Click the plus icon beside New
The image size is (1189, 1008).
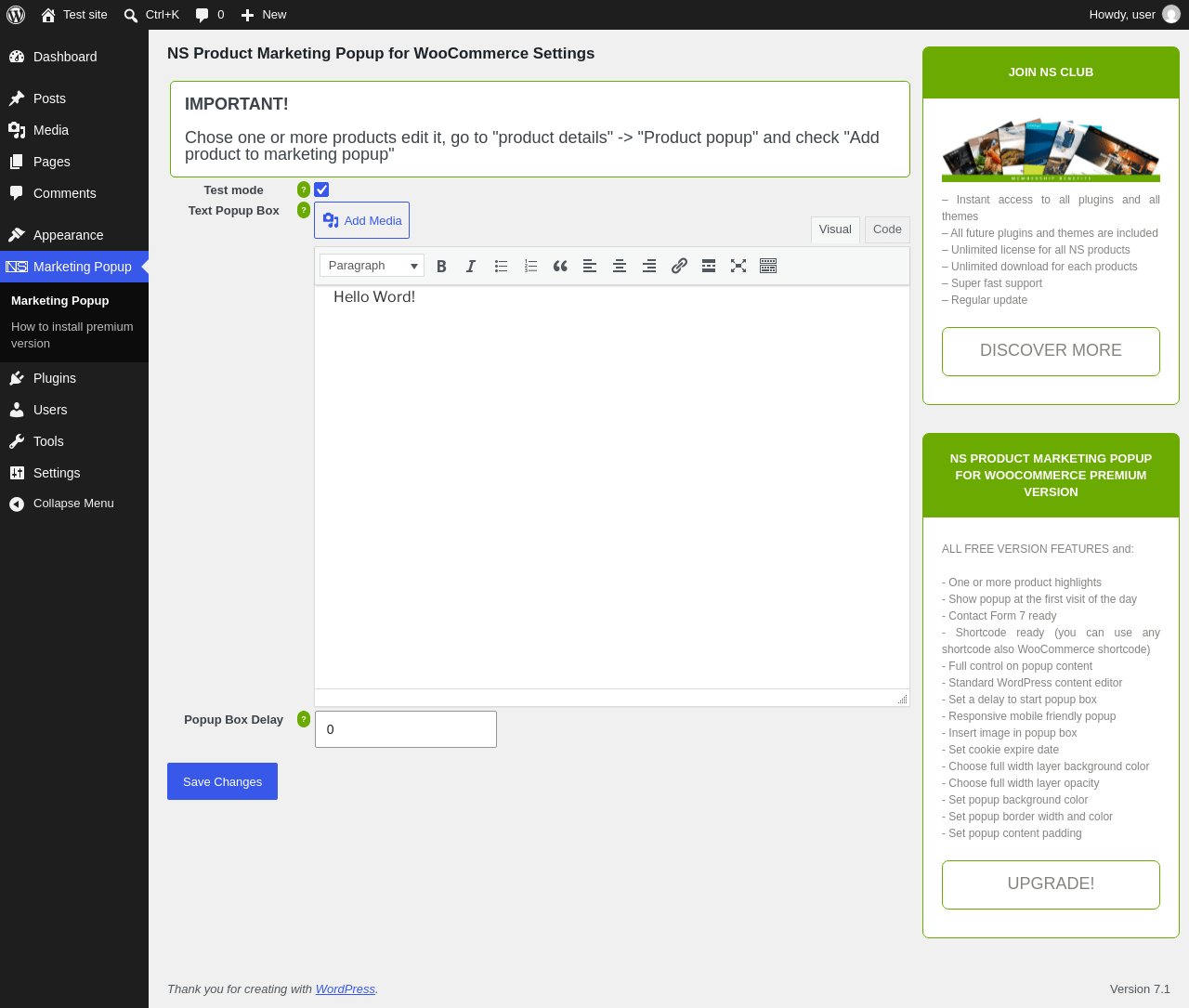[x=247, y=15]
